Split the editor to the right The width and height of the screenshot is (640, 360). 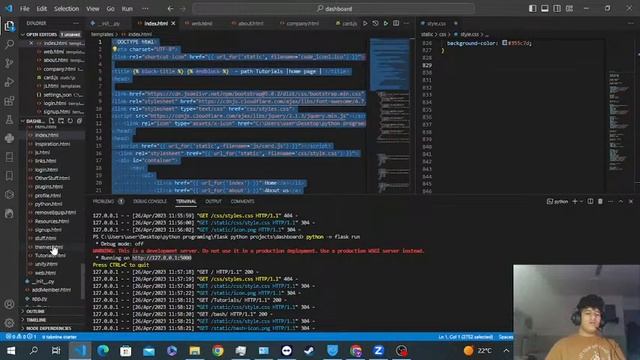396,23
